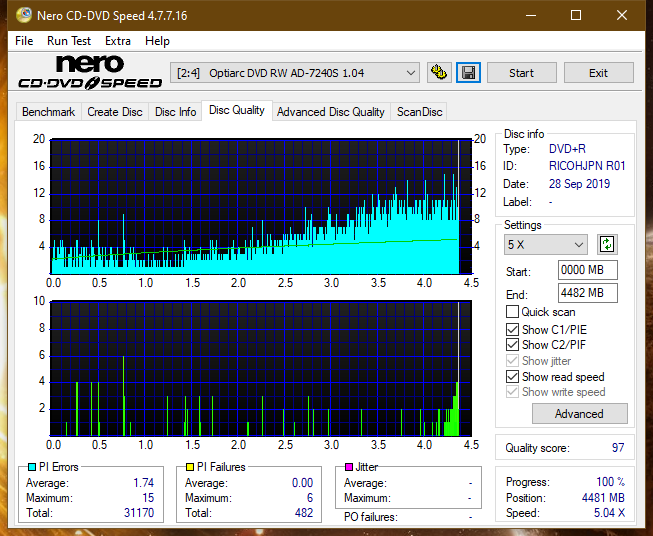Click the PI Failures graph area
653x536 pixels.
click(261, 369)
